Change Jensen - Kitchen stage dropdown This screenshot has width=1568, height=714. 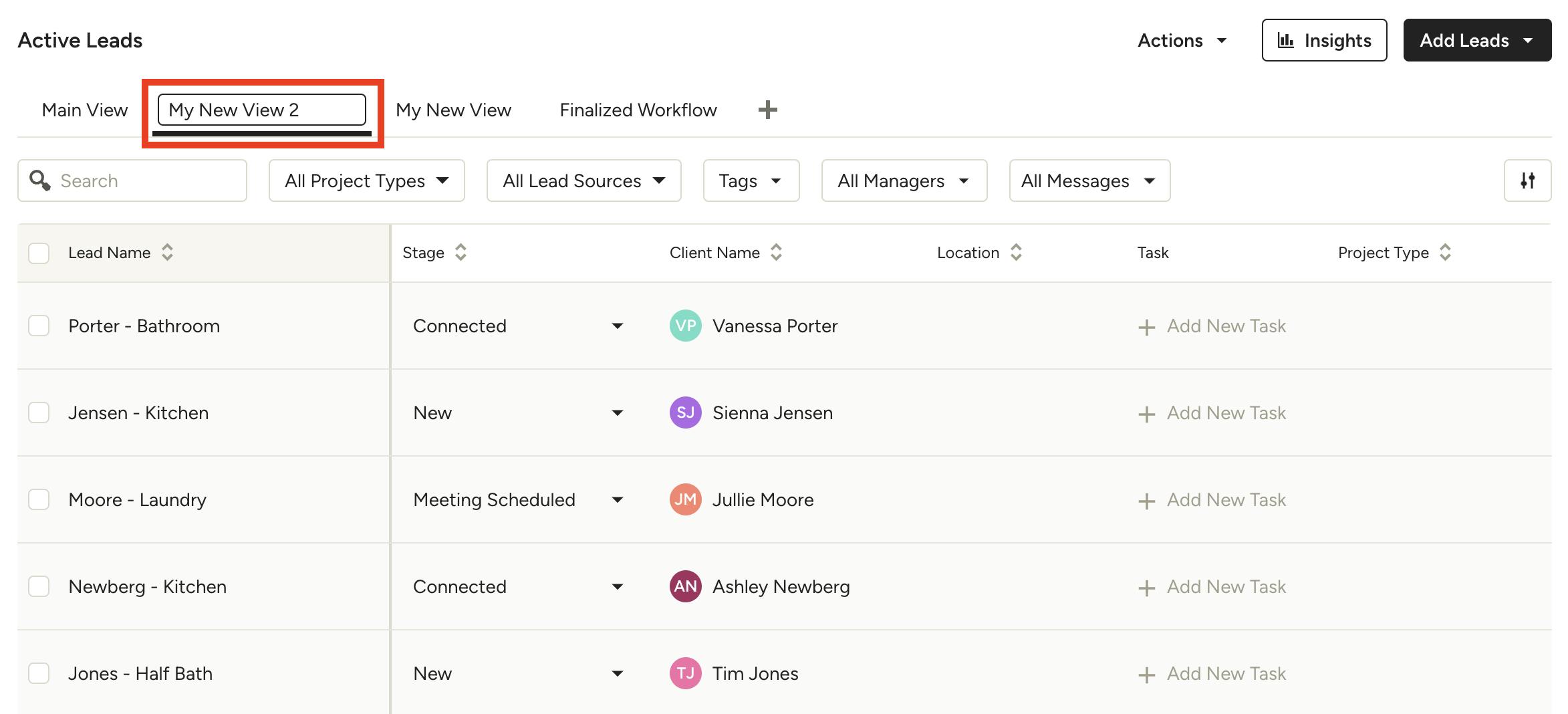pyautogui.click(x=616, y=412)
